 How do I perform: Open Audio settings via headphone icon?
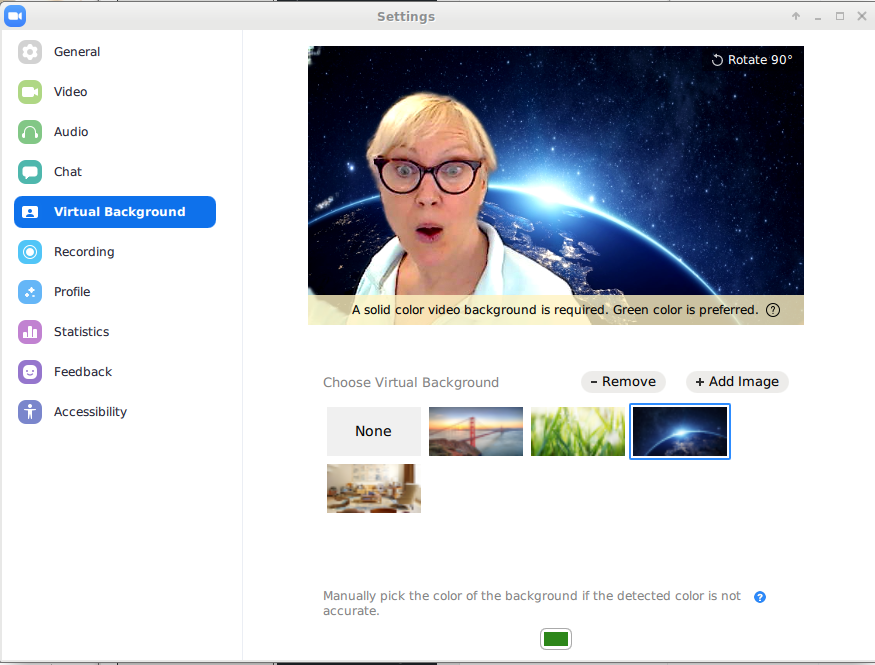pos(30,132)
